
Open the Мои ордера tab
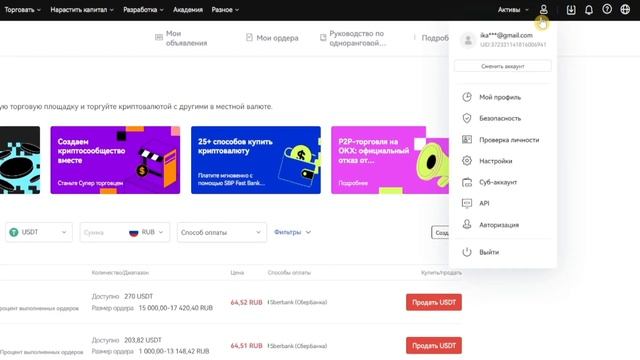point(272,38)
